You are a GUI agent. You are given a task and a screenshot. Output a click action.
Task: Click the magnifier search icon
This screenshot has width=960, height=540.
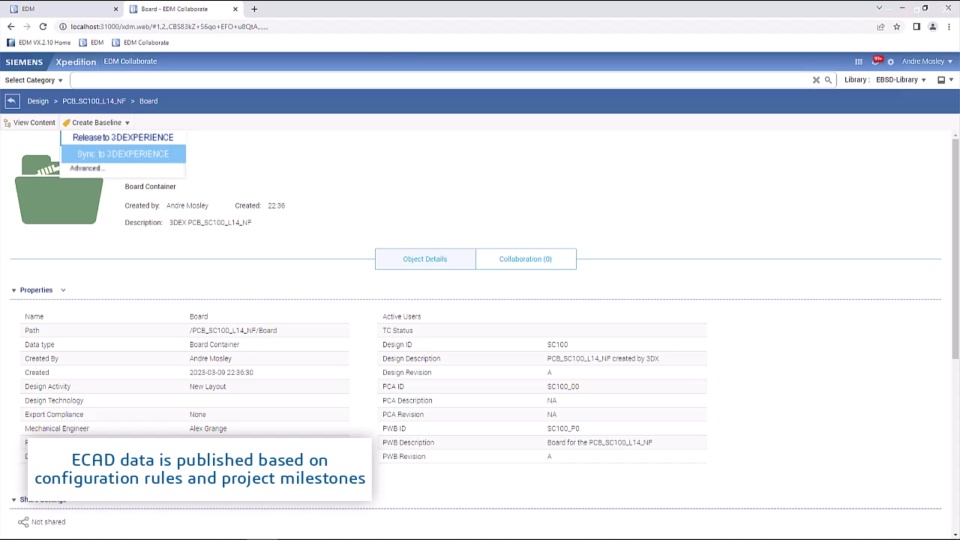click(828, 80)
